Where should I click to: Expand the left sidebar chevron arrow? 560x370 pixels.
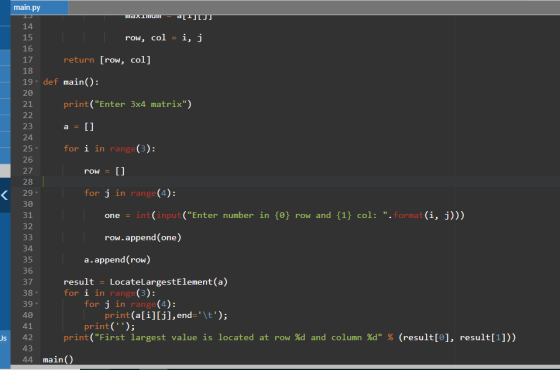(x=5, y=195)
